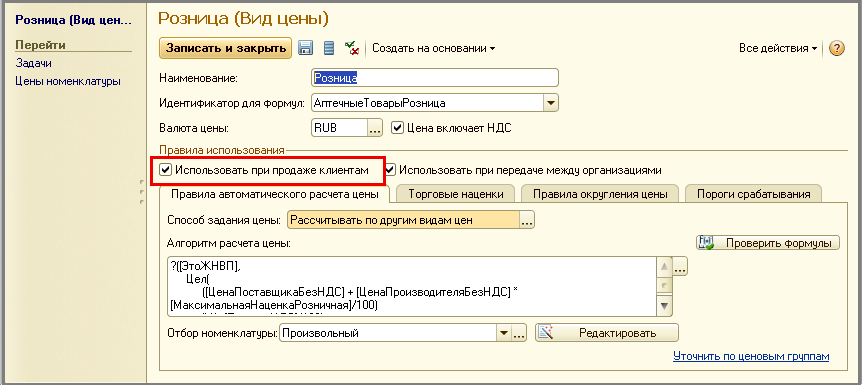Open Все действия menu
Viewport: 862px width, 385px height.
coord(777,48)
